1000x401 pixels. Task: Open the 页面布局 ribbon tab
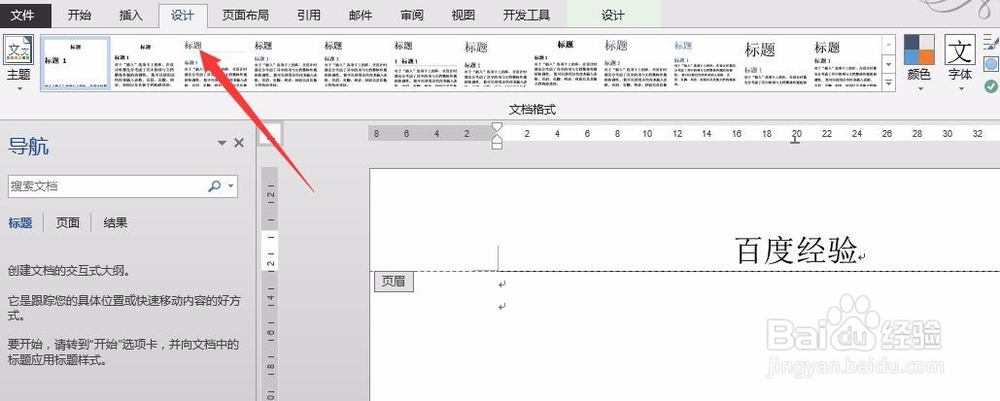[x=246, y=15]
